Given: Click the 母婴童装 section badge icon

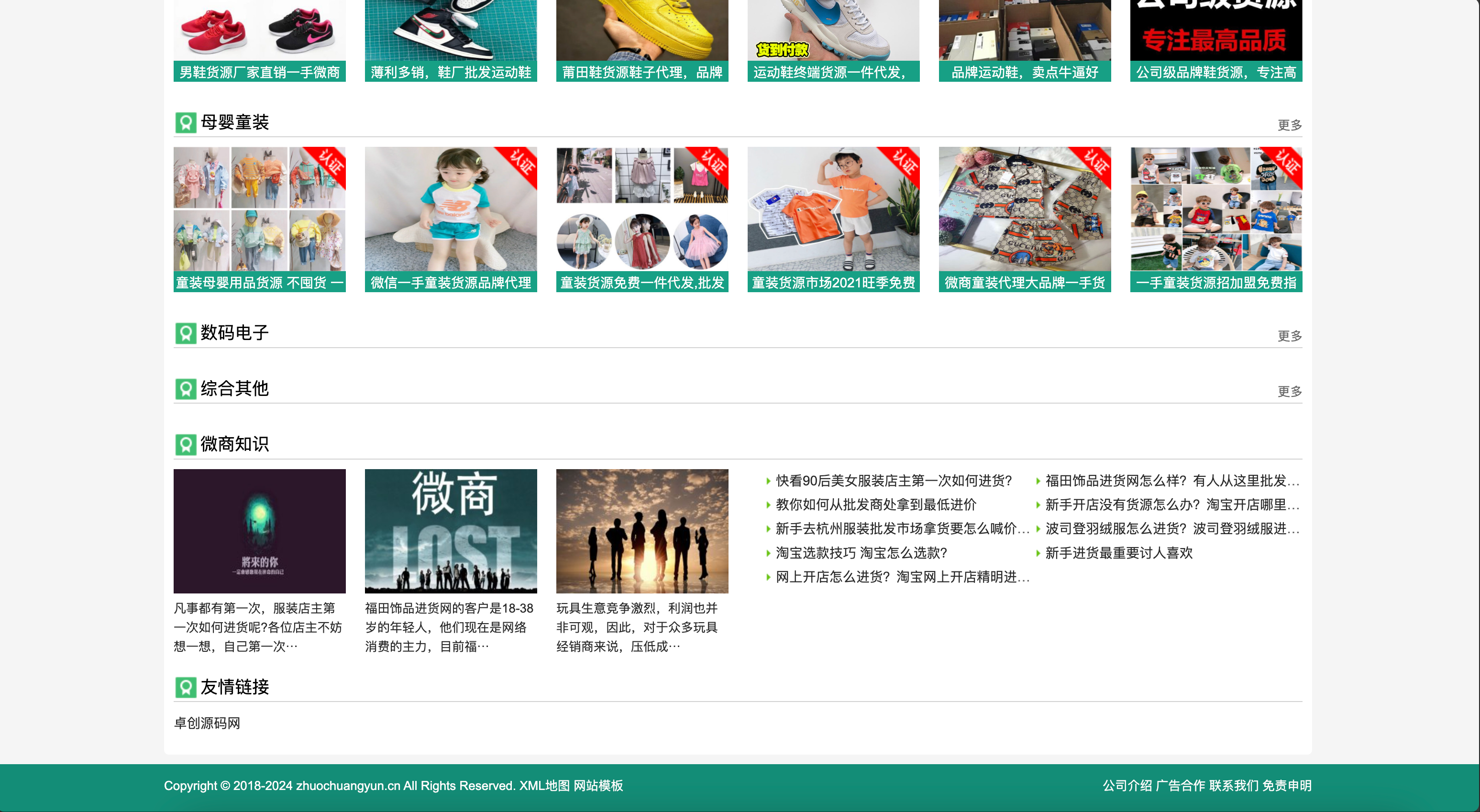Looking at the screenshot, I should click(186, 122).
